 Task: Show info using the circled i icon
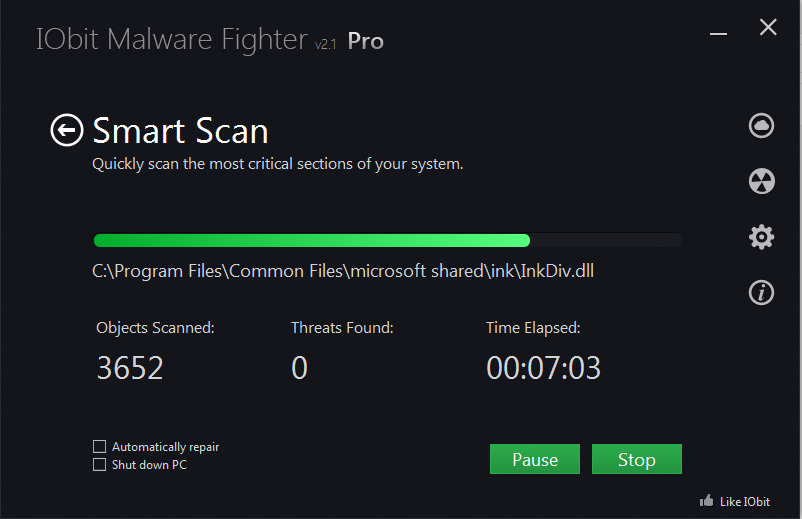pyautogui.click(x=761, y=292)
